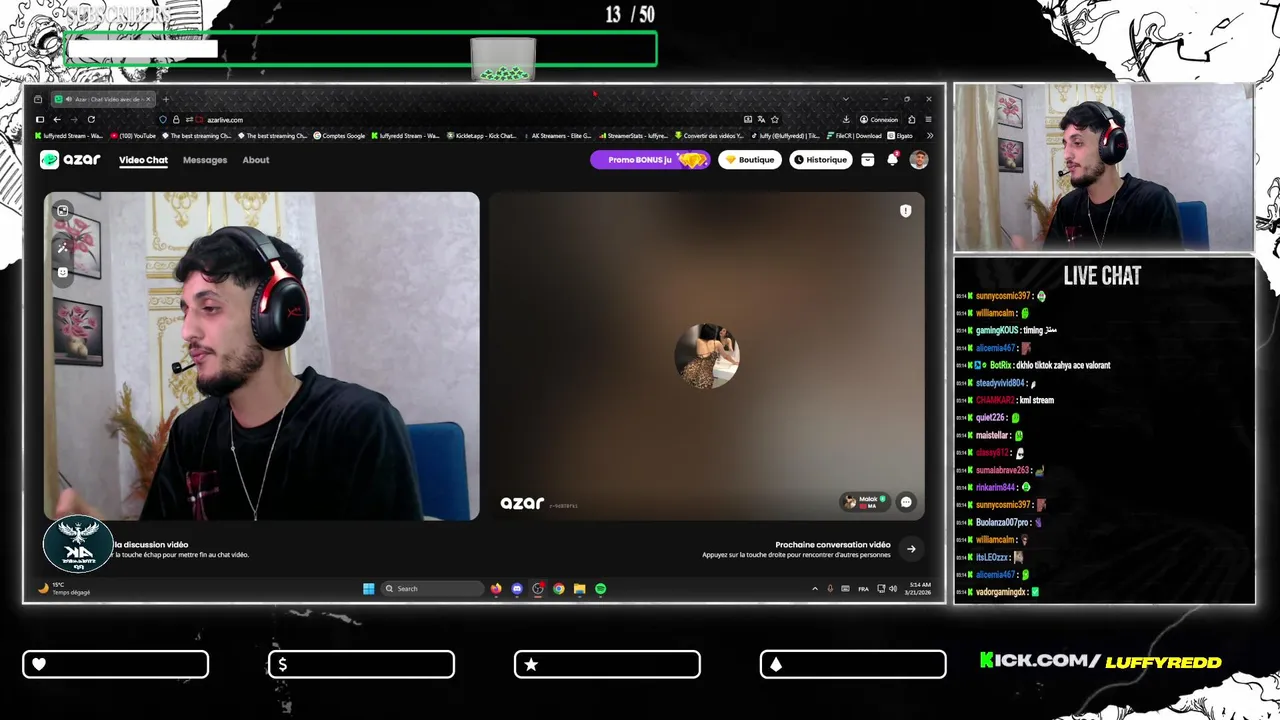The width and height of the screenshot is (1280, 720).
Task: Click the browser Back arrow
Action: tap(57, 119)
